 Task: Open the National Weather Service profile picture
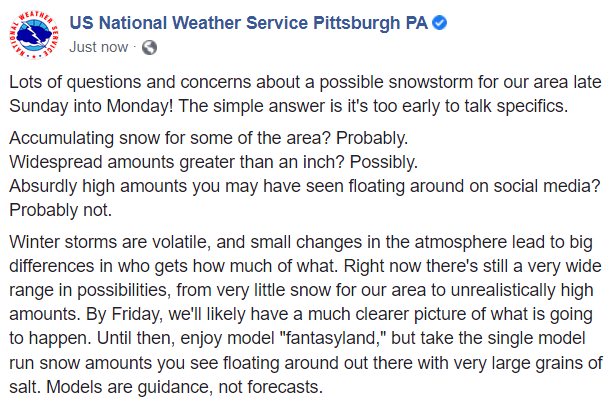pyautogui.click(x=34, y=34)
